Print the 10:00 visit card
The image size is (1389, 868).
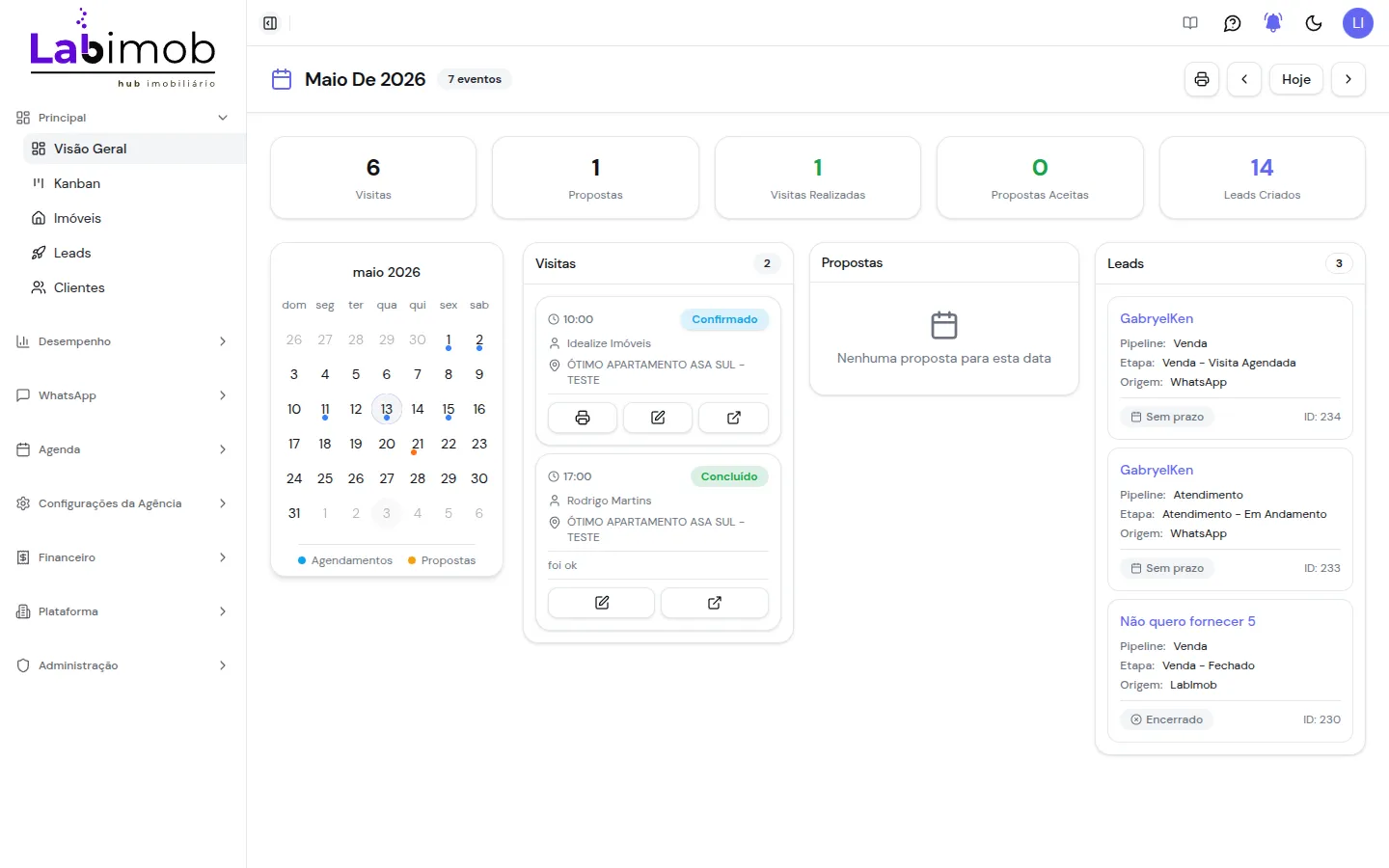click(x=583, y=418)
